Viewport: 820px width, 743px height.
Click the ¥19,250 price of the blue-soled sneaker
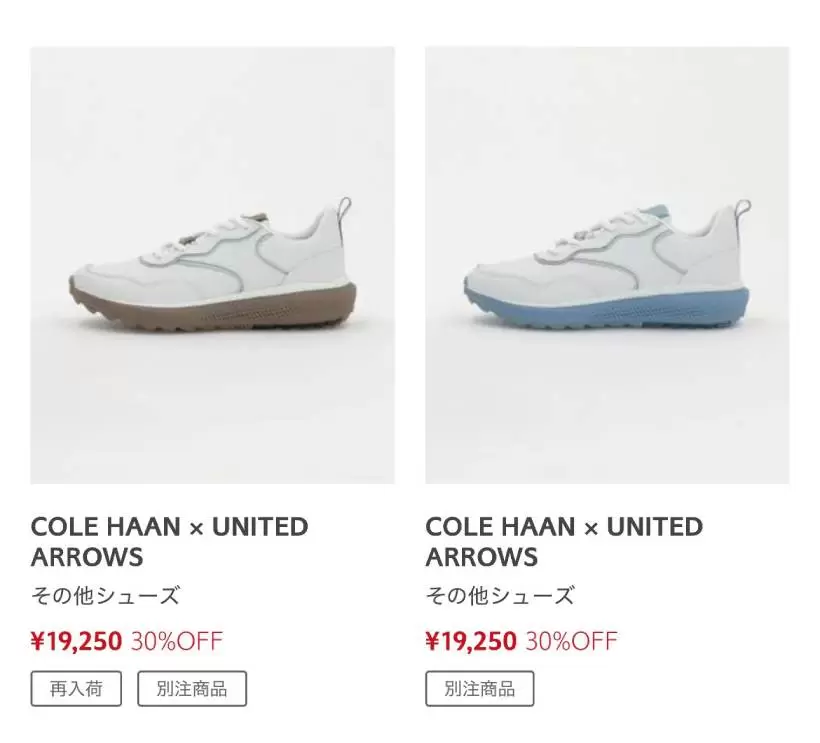pyautogui.click(x=471, y=640)
